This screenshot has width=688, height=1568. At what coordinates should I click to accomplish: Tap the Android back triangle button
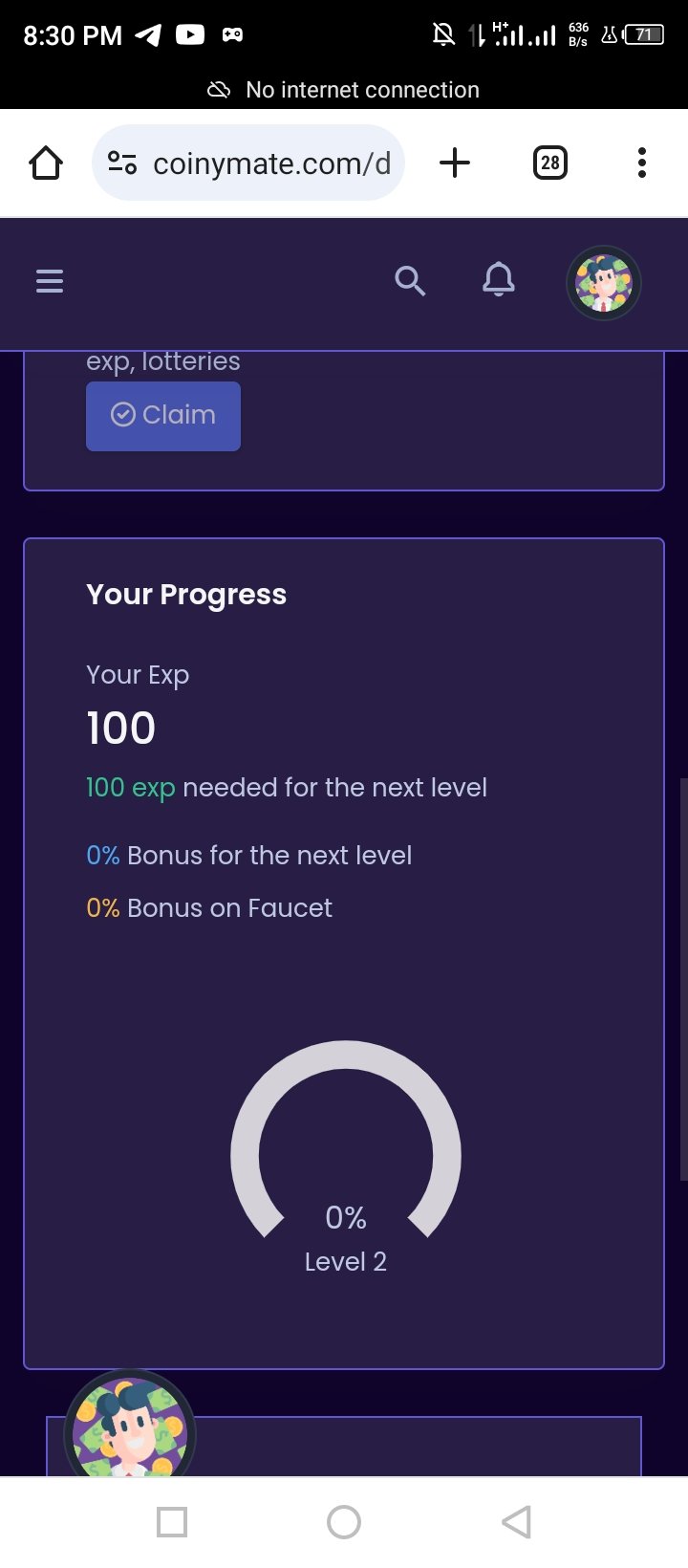[517, 1522]
